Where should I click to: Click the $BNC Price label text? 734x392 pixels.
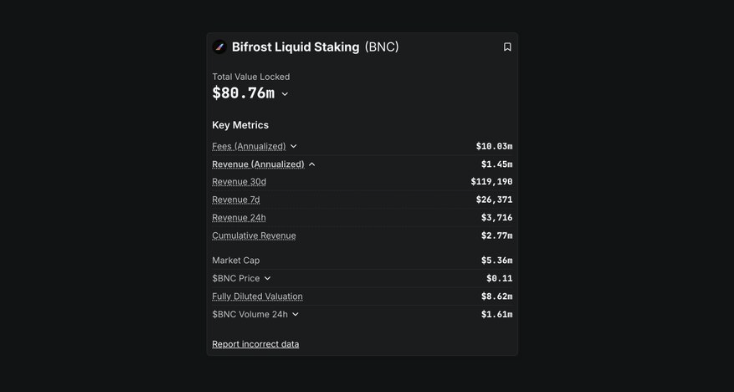[x=236, y=278]
